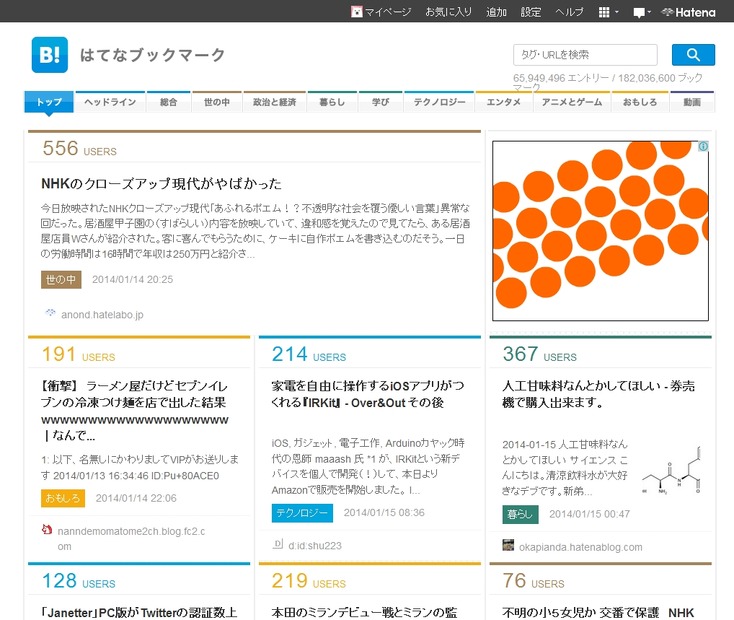Switch to the ヘッドライン tab

click(110, 102)
